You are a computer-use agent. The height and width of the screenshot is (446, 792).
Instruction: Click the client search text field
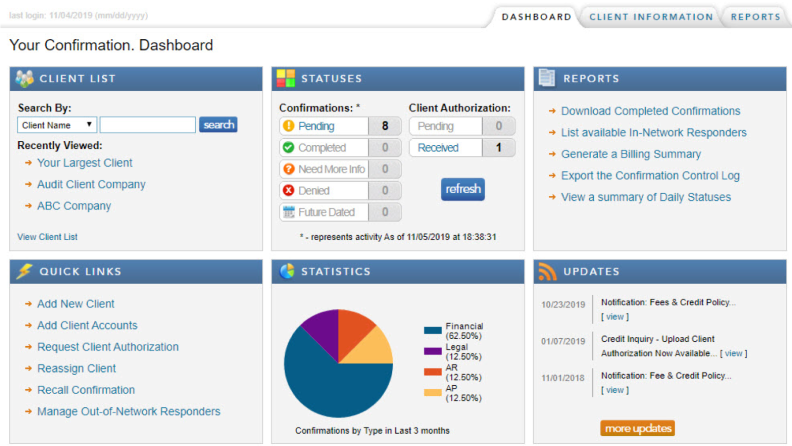[148, 125]
